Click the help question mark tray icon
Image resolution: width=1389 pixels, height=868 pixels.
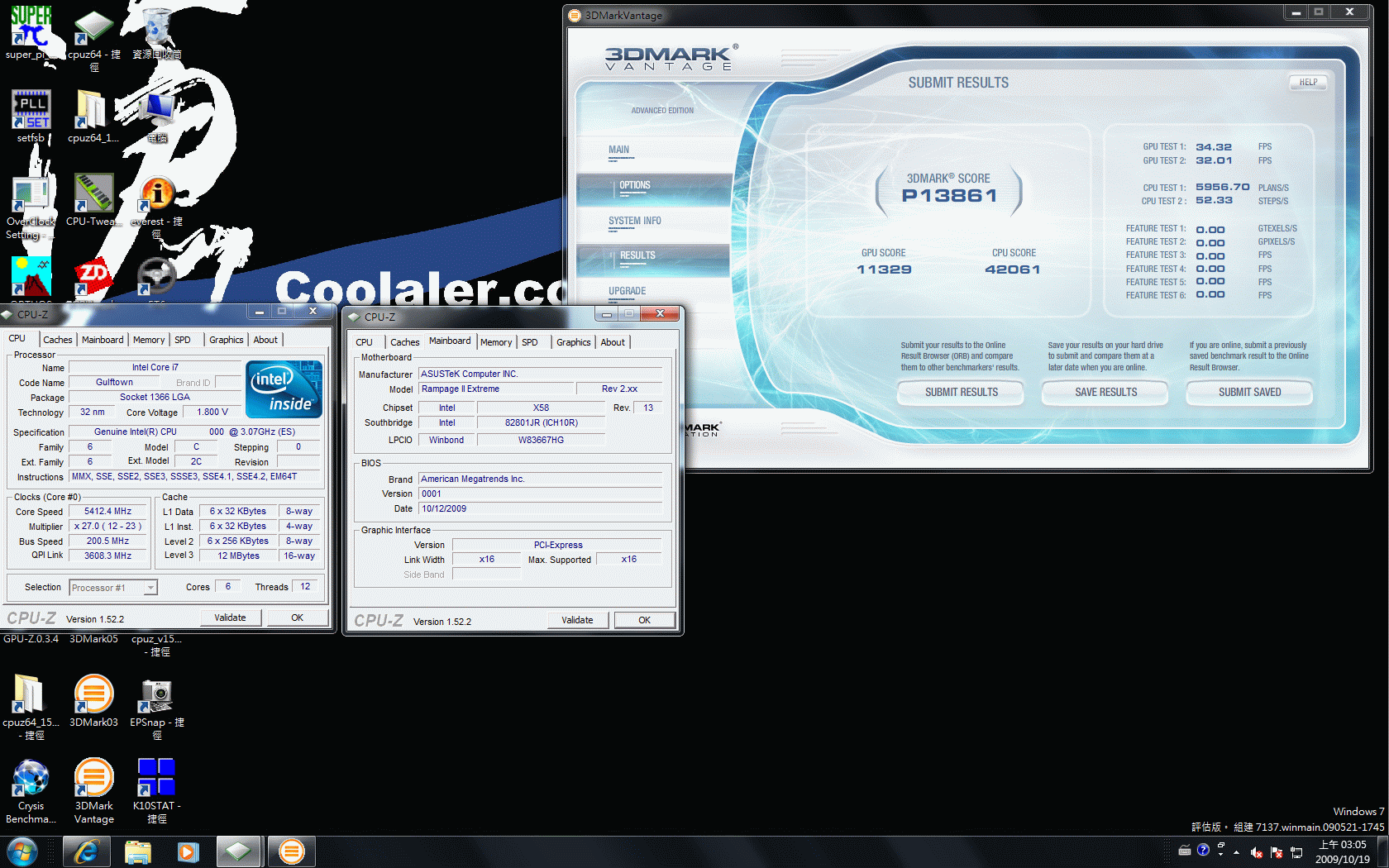(x=1203, y=850)
